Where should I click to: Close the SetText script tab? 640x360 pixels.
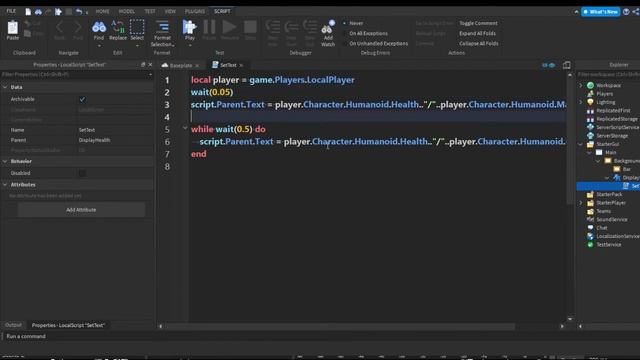tap(241, 65)
